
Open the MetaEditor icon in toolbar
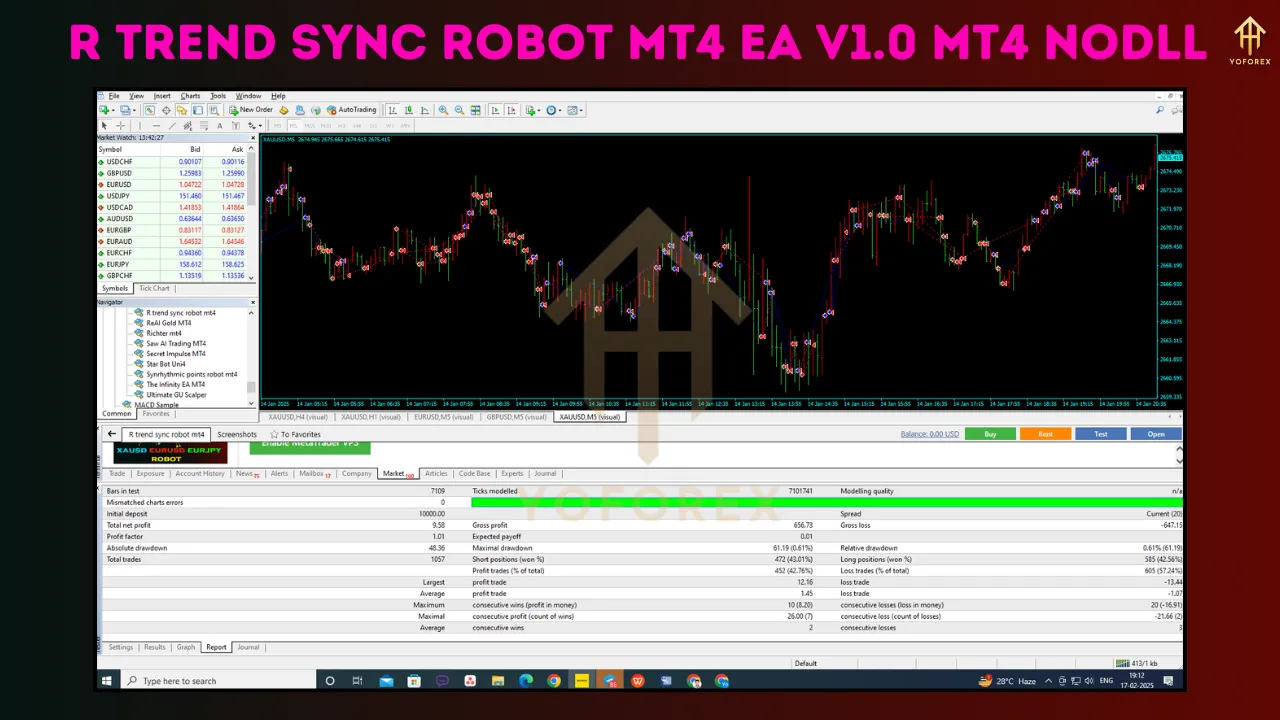[284, 110]
